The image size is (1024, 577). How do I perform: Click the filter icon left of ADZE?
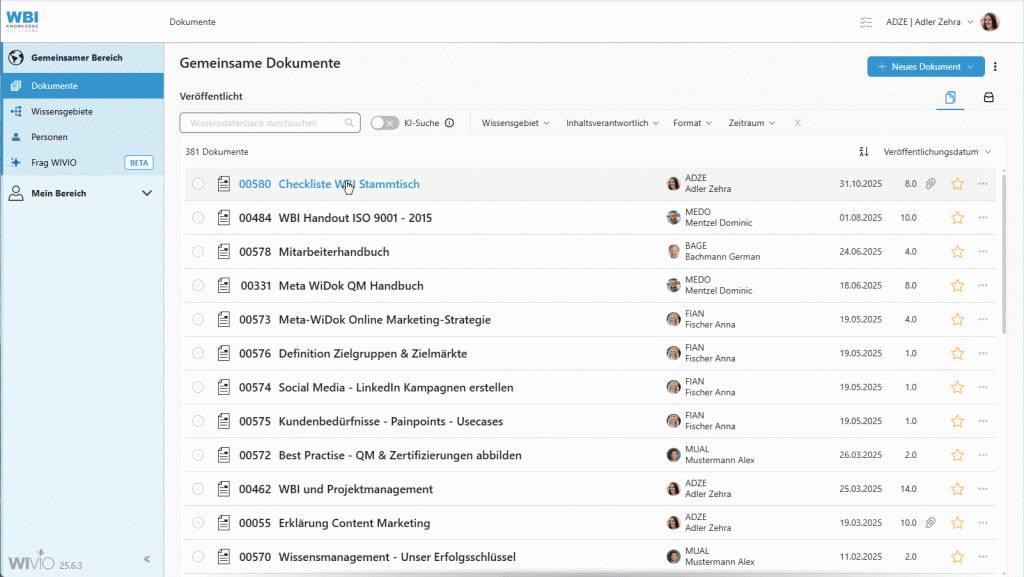pyautogui.click(x=866, y=21)
